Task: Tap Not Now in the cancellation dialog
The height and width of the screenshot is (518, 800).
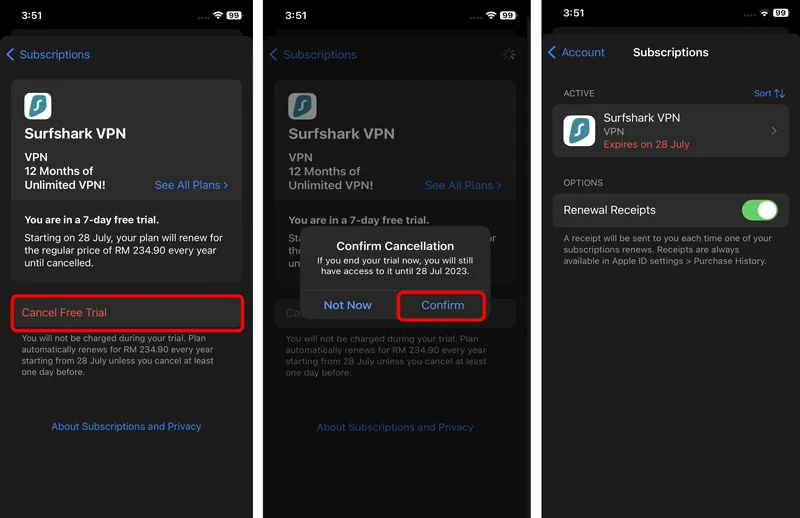Action: tap(347, 305)
